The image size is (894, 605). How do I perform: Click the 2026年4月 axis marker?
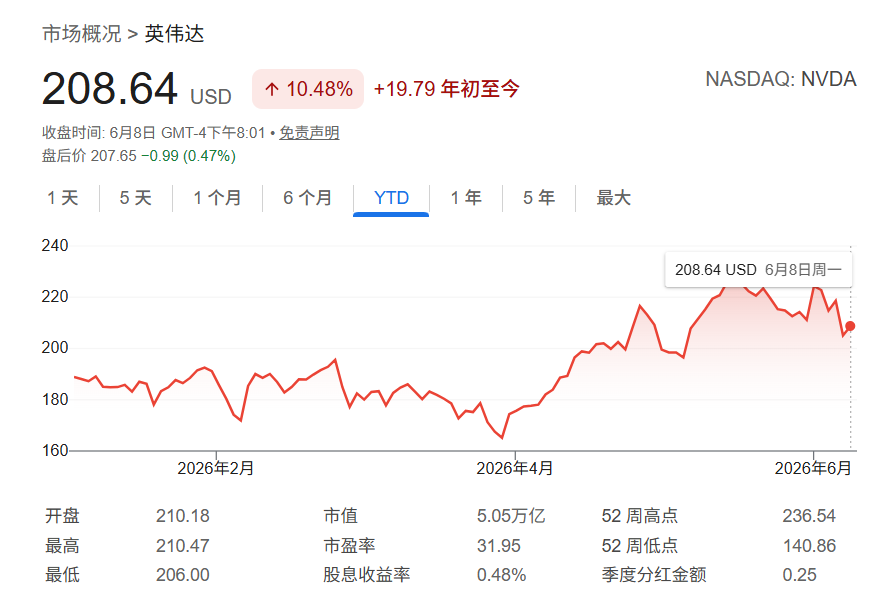tap(515, 468)
